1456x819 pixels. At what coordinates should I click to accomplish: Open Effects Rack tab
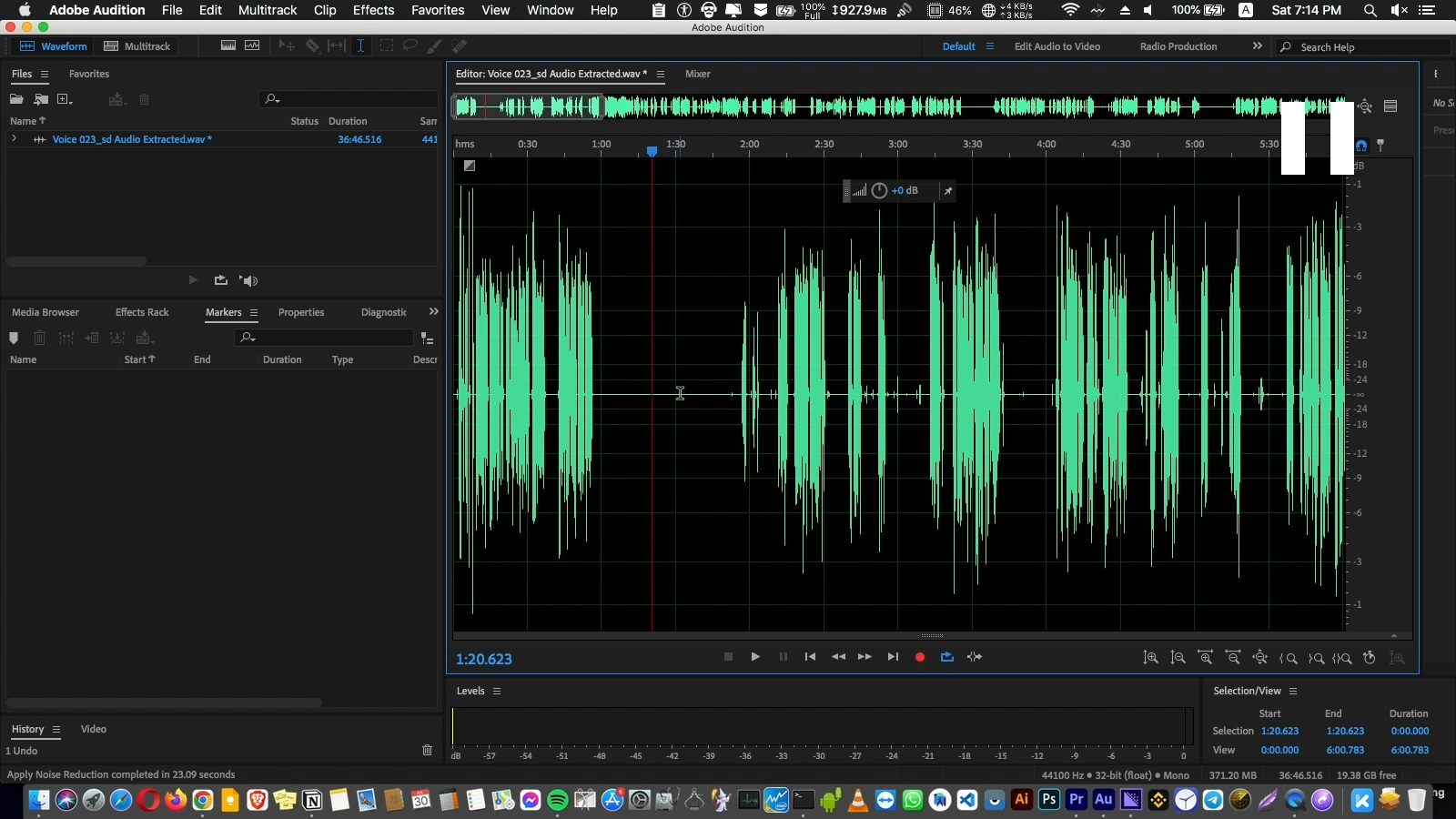click(142, 312)
